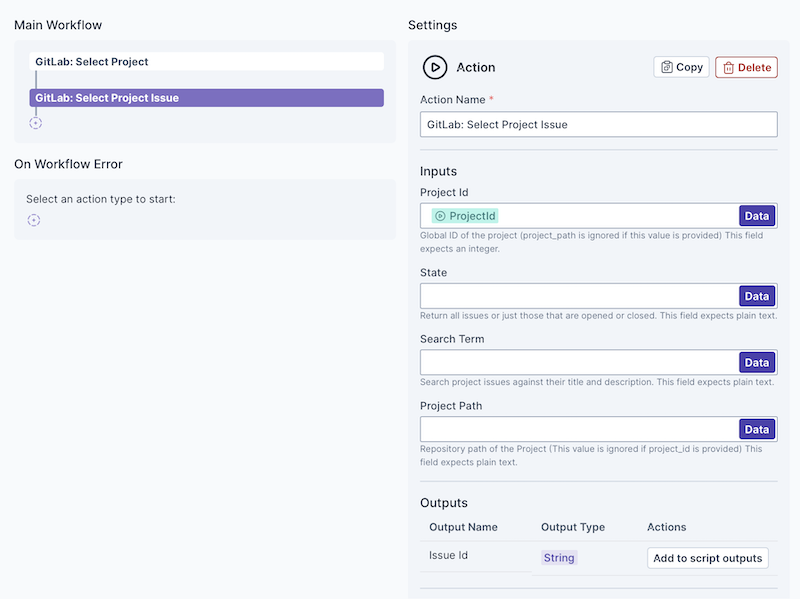Viewport: 800px width, 599px height.
Task: Add Issue Id to script outputs
Action: [708, 558]
